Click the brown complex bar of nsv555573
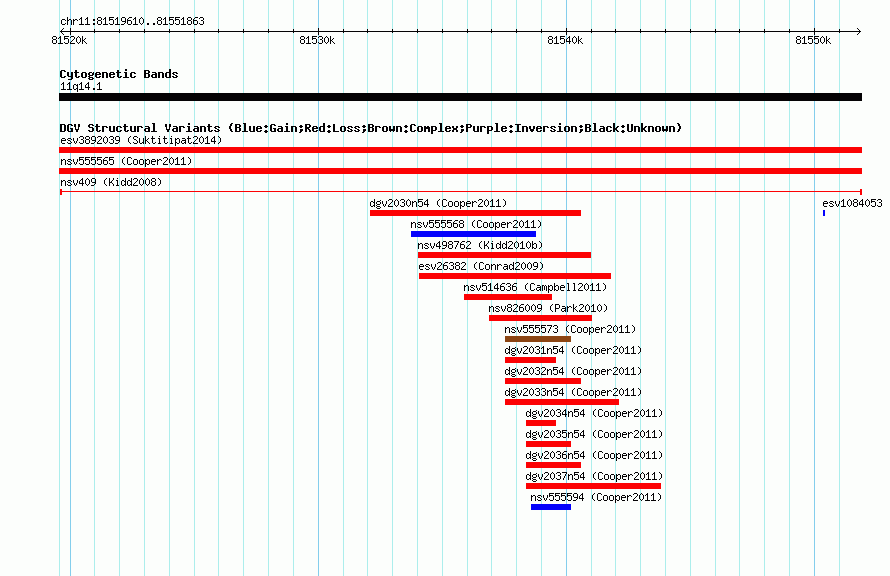Image resolution: width=890 pixels, height=576 pixels. pos(538,339)
